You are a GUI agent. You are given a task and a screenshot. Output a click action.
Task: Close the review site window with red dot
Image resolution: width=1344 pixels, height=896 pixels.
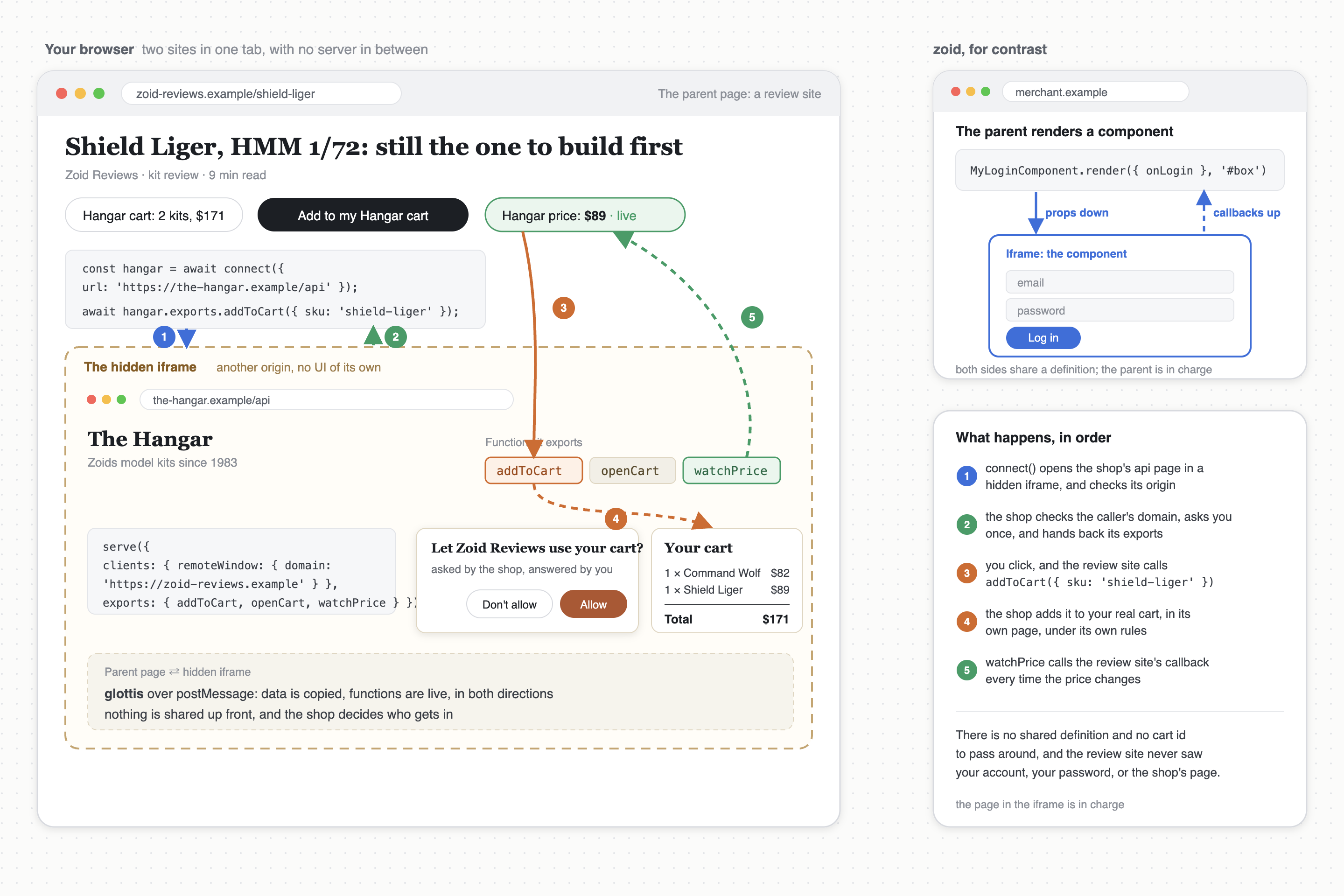(x=62, y=93)
